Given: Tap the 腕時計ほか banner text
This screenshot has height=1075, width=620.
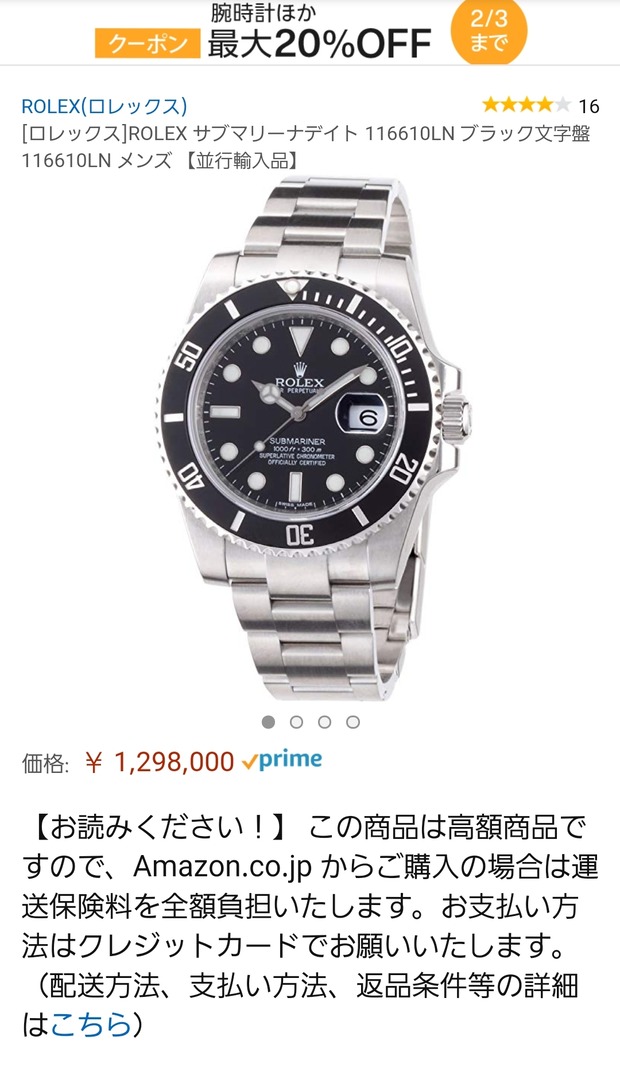Looking at the screenshot, I should [263, 12].
